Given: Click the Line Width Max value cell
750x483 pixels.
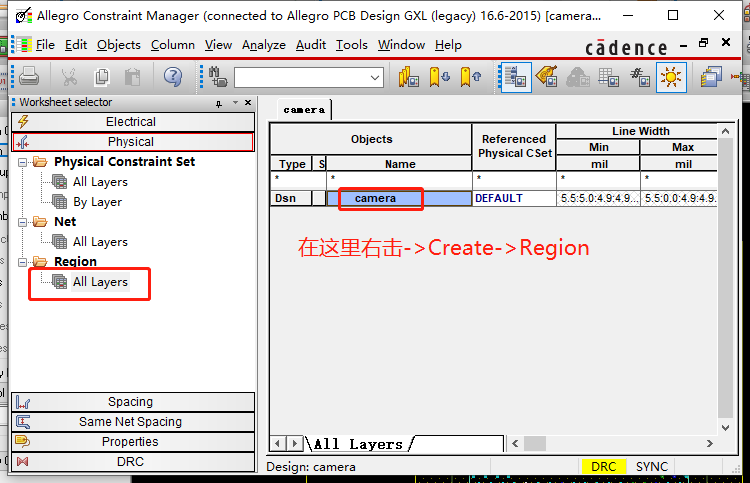Looking at the screenshot, I should (679, 198).
